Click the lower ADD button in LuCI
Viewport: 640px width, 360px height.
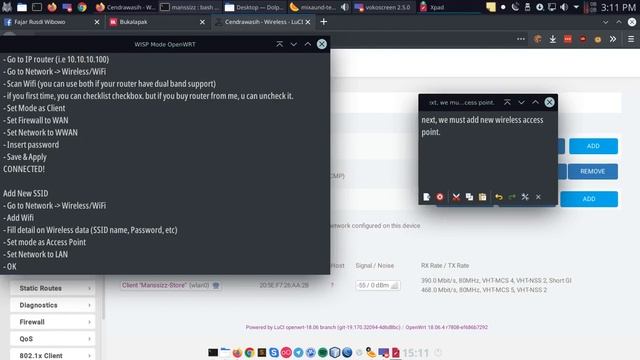point(589,199)
